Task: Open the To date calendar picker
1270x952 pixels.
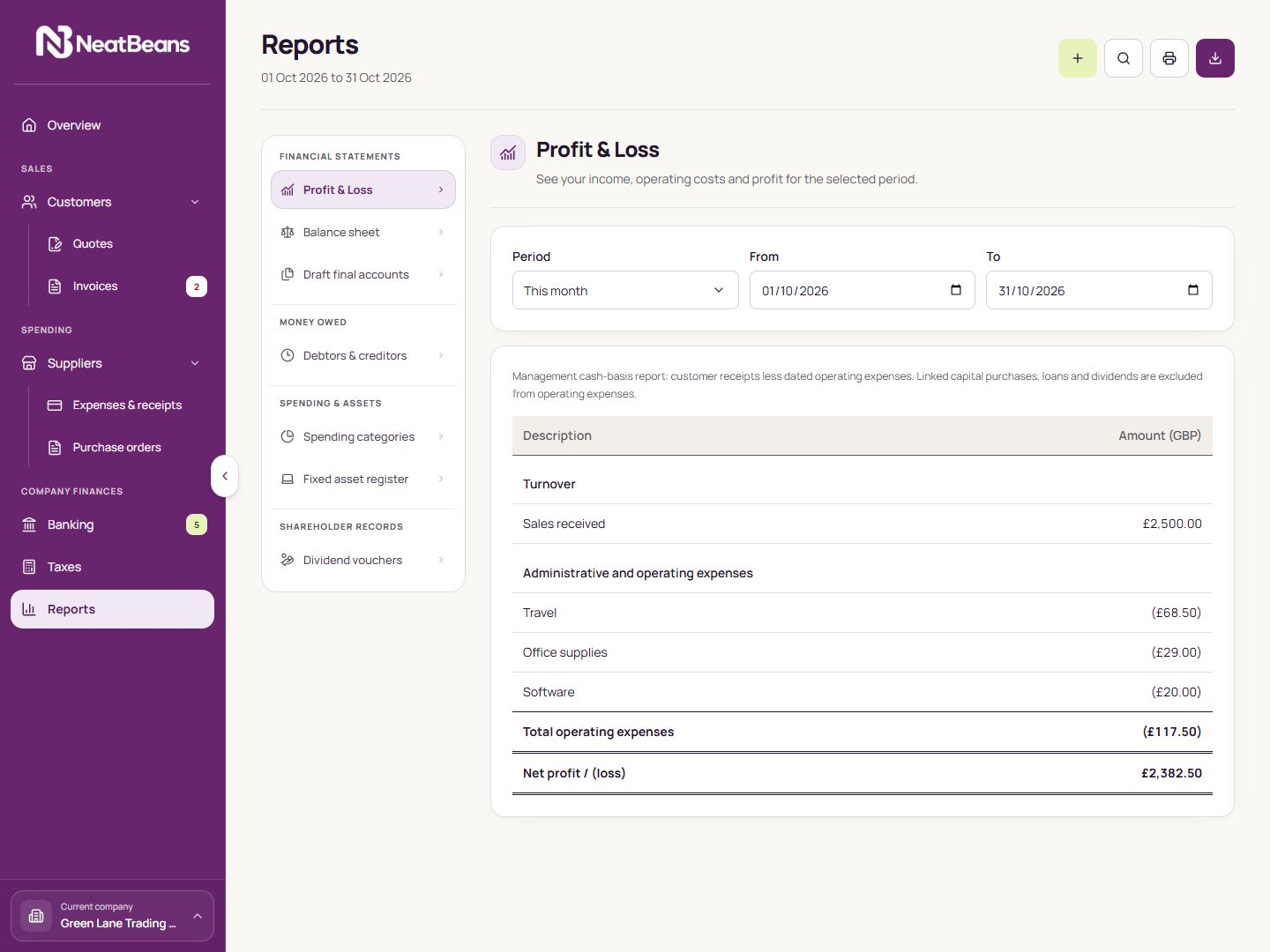Action: pos(1193,290)
